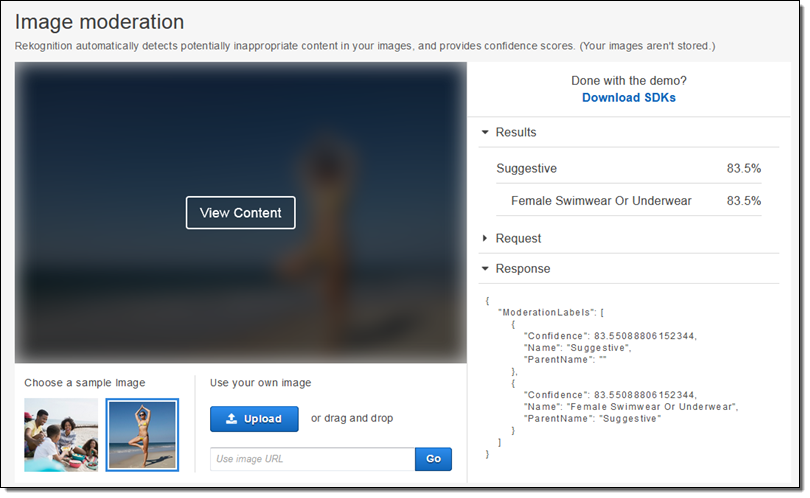The image size is (810, 498).
Task: Open the Download SDKs link
Action: 628,98
